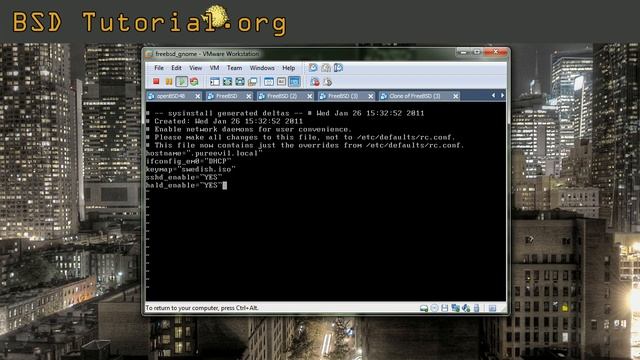The height and width of the screenshot is (360, 640).
Task: Click the USB device status bar icon
Action: [476, 308]
